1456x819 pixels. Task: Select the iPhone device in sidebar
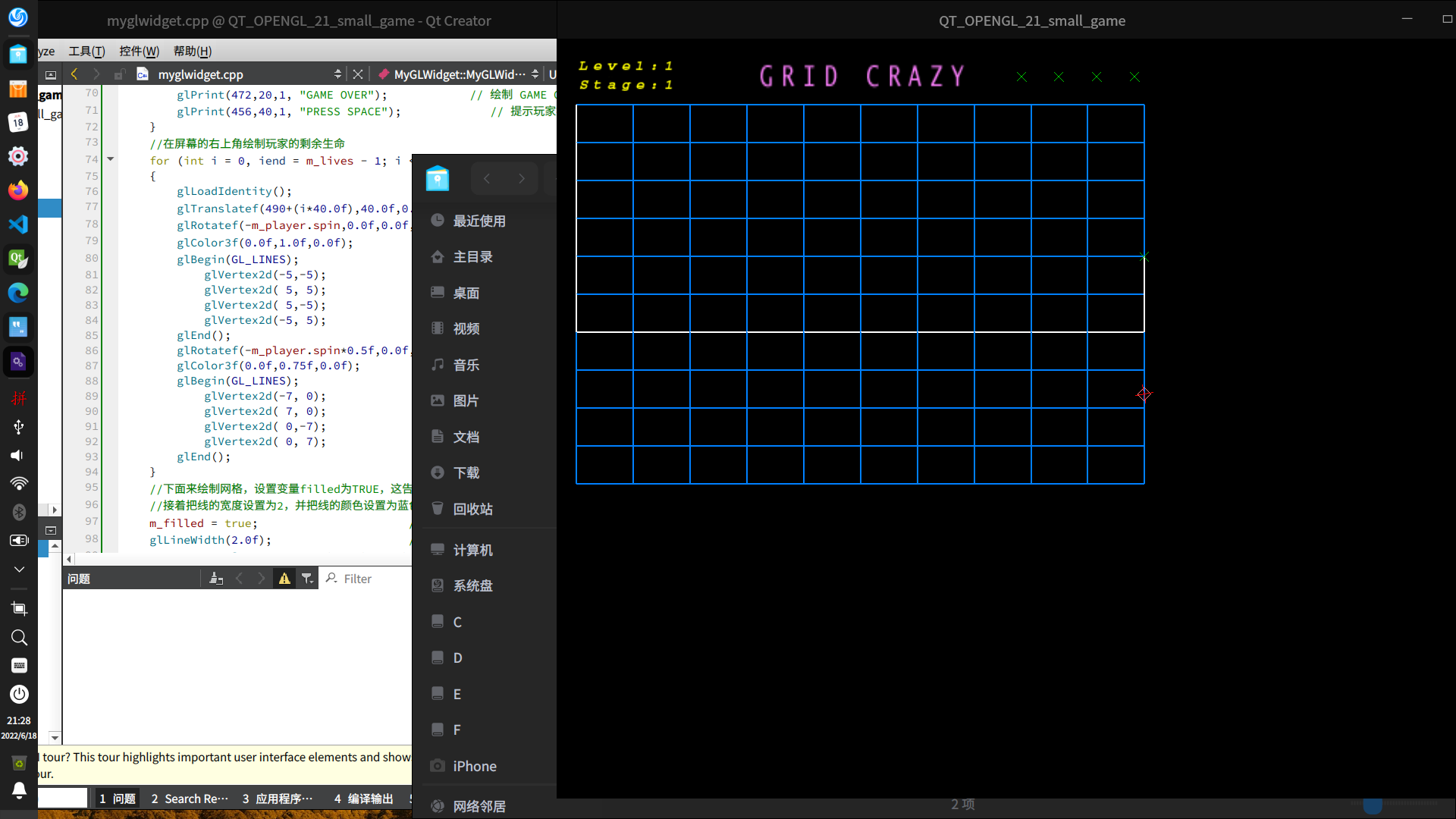click(474, 766)
